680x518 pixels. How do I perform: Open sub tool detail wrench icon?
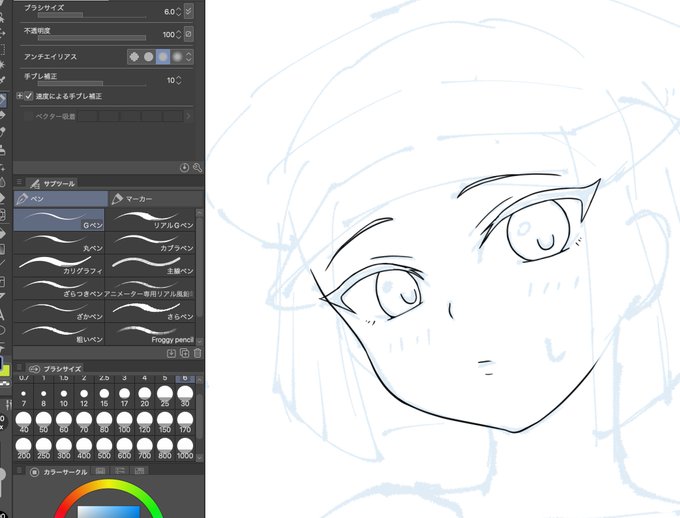tap(197, 167)
